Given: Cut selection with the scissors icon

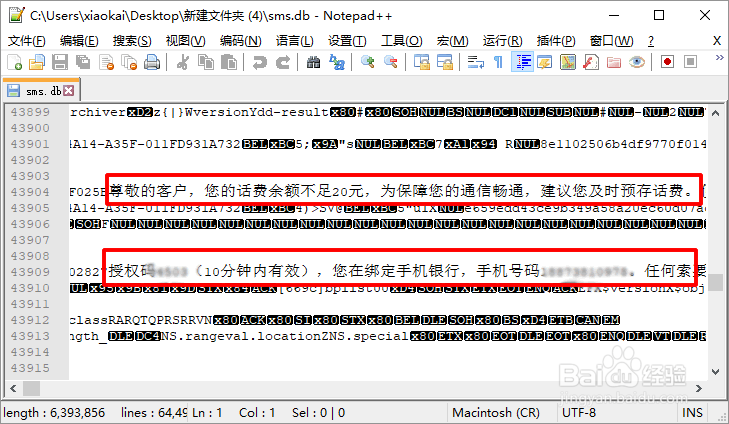Looking at the screenshot, I should [183, 62].
